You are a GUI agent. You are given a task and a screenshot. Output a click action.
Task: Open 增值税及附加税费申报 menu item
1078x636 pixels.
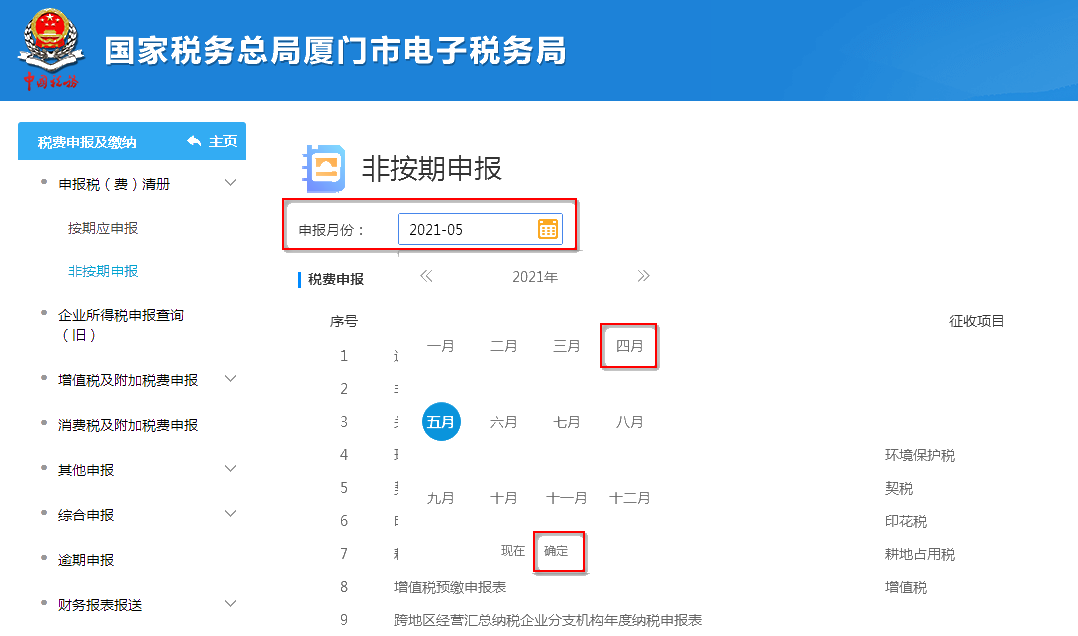click(x=128, y=380)
